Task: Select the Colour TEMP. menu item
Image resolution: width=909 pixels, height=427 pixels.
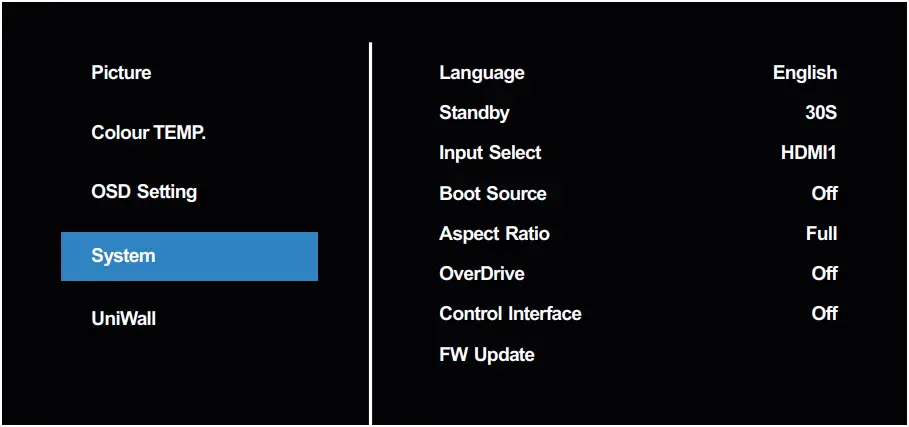Action: tap(148, 133)
